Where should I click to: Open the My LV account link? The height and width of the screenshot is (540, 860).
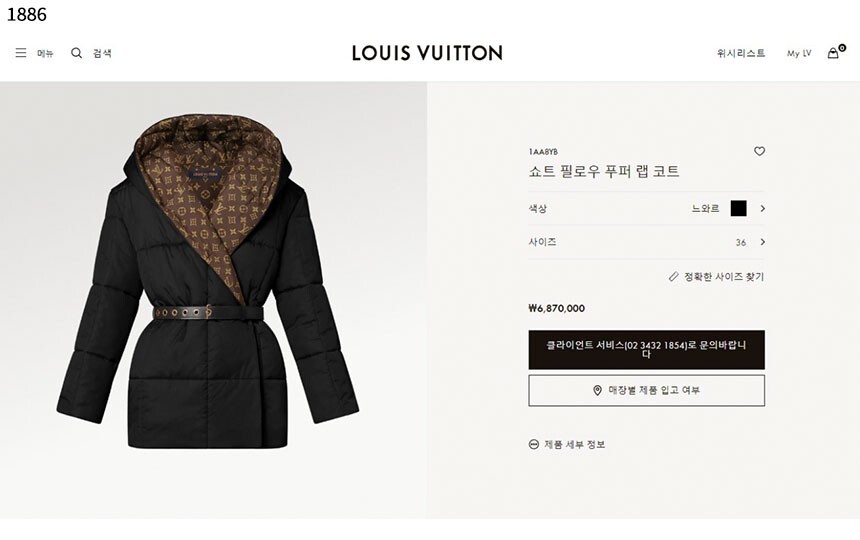pyautogui.click(x=799, y=53)
